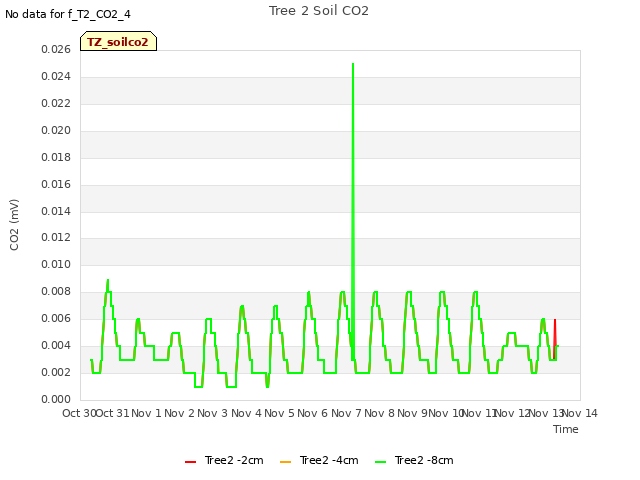Click the CO2 (mV) y-axis label
The image size is (640, 480).
tap(14, 225)
